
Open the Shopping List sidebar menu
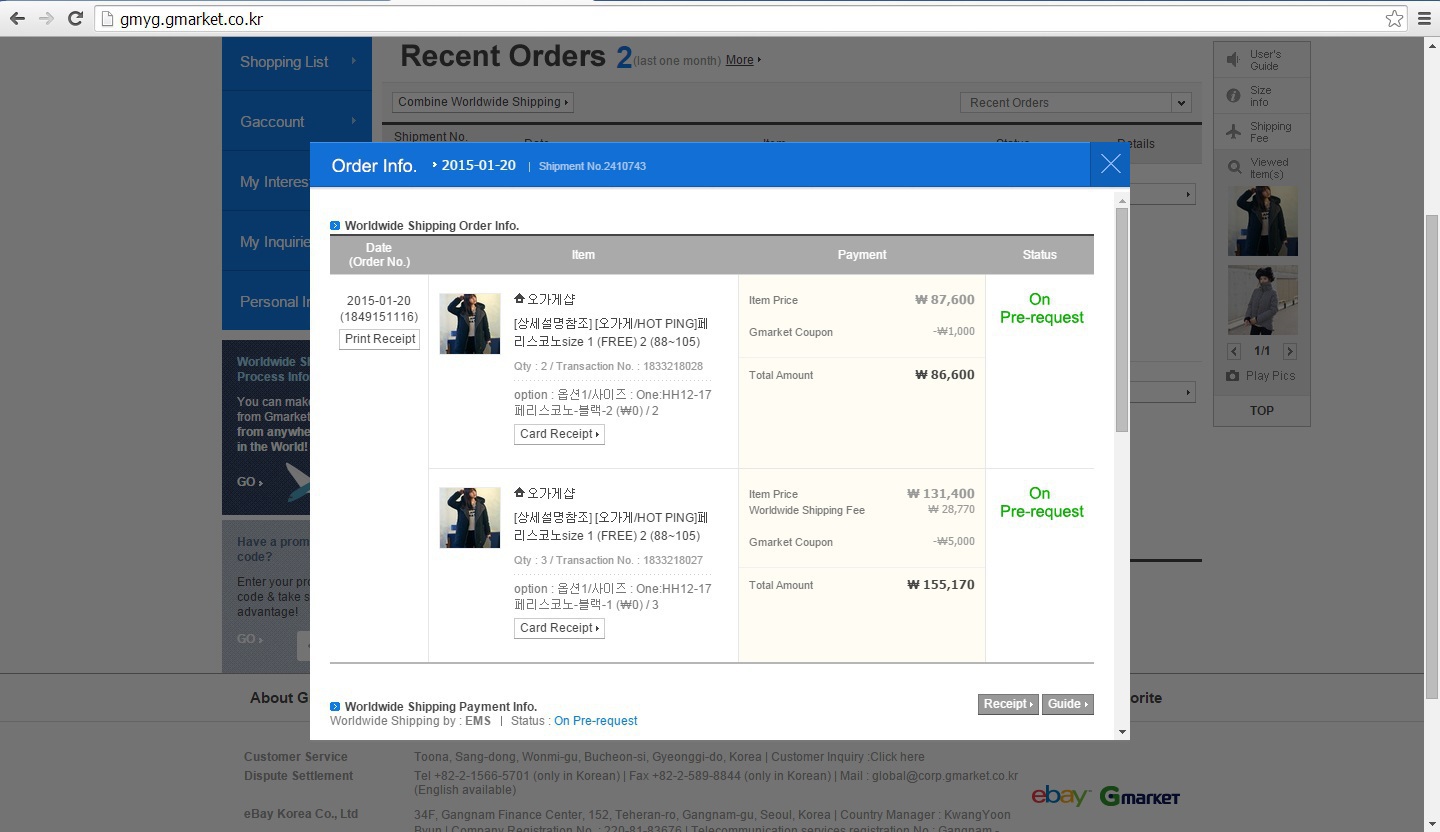297,62
